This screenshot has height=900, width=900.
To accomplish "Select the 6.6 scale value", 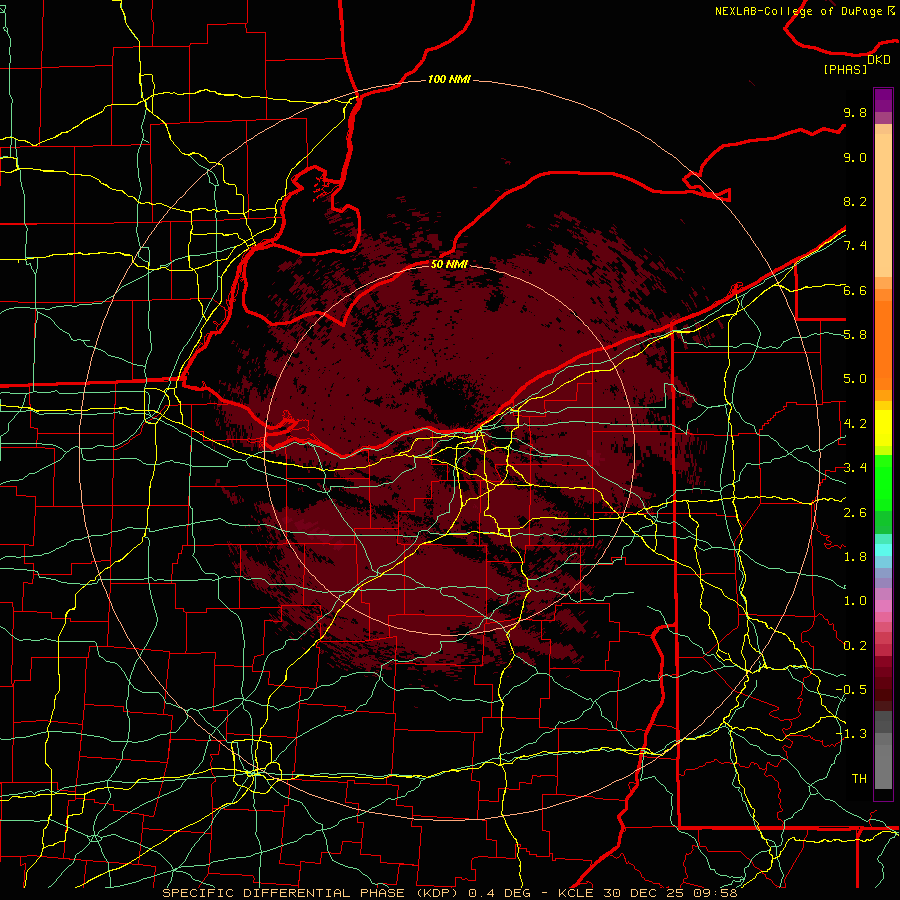I will pos(855,290).
